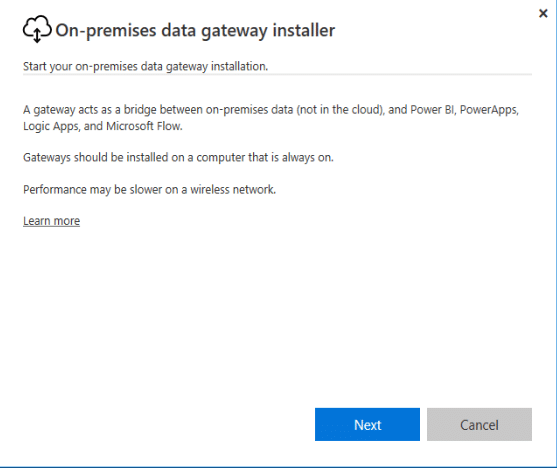Click the cloud gateway icon in header

click(x=37, y=29)
